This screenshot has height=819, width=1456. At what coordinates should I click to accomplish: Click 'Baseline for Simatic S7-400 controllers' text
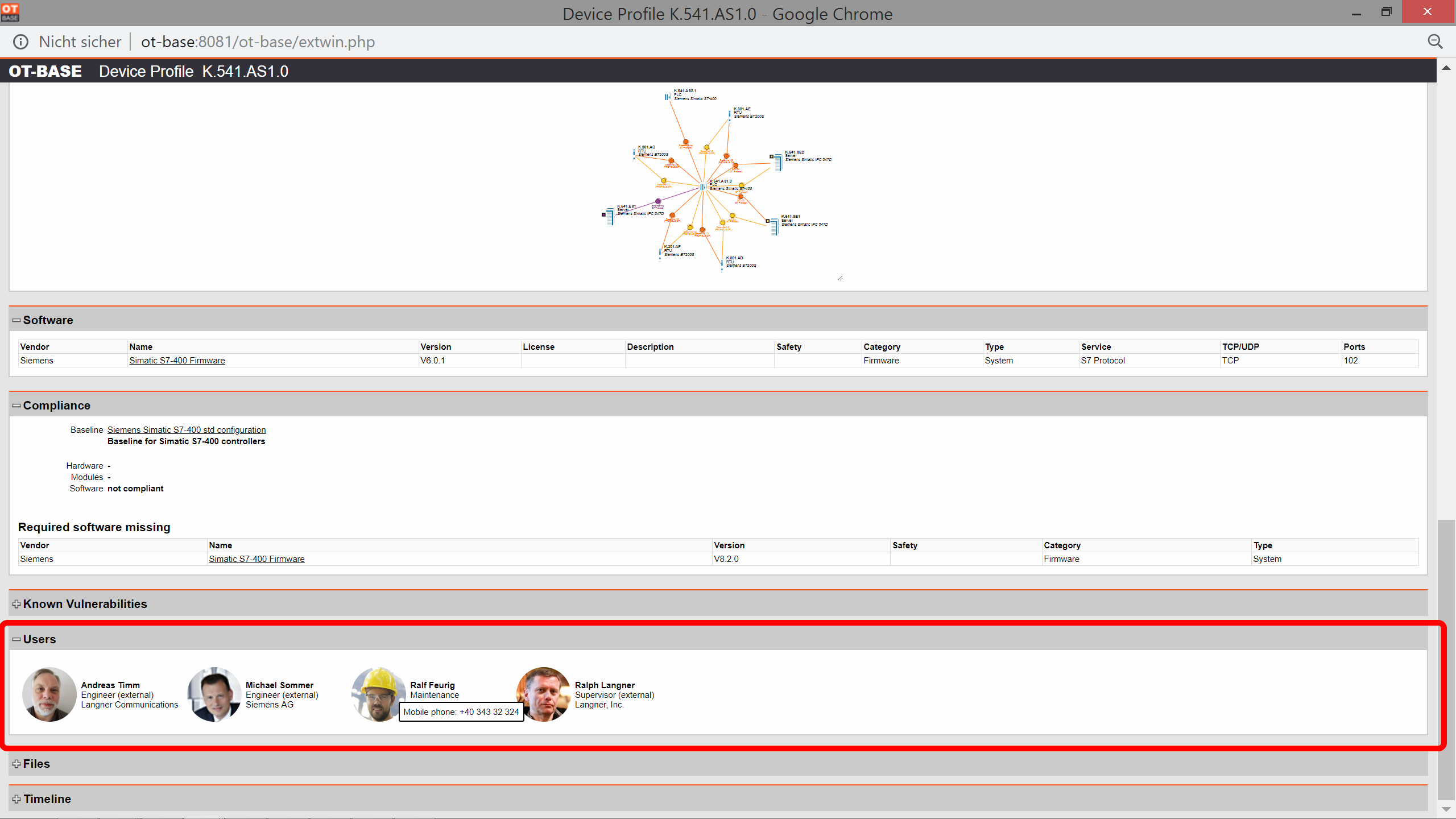tap(186, 441)
